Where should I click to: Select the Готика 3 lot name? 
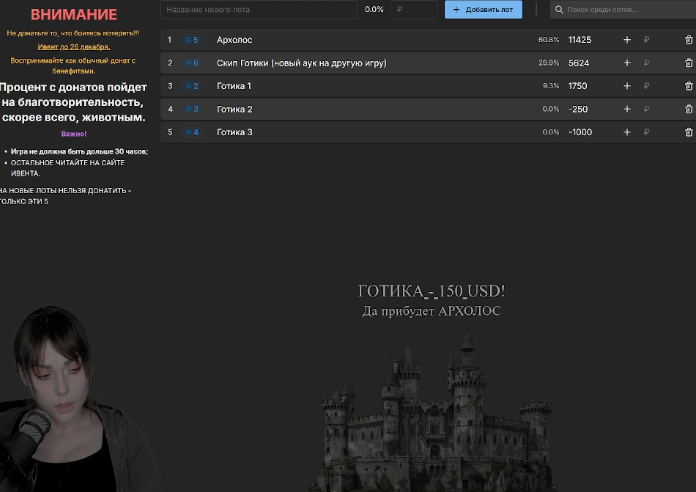click(x=234, y=132)
